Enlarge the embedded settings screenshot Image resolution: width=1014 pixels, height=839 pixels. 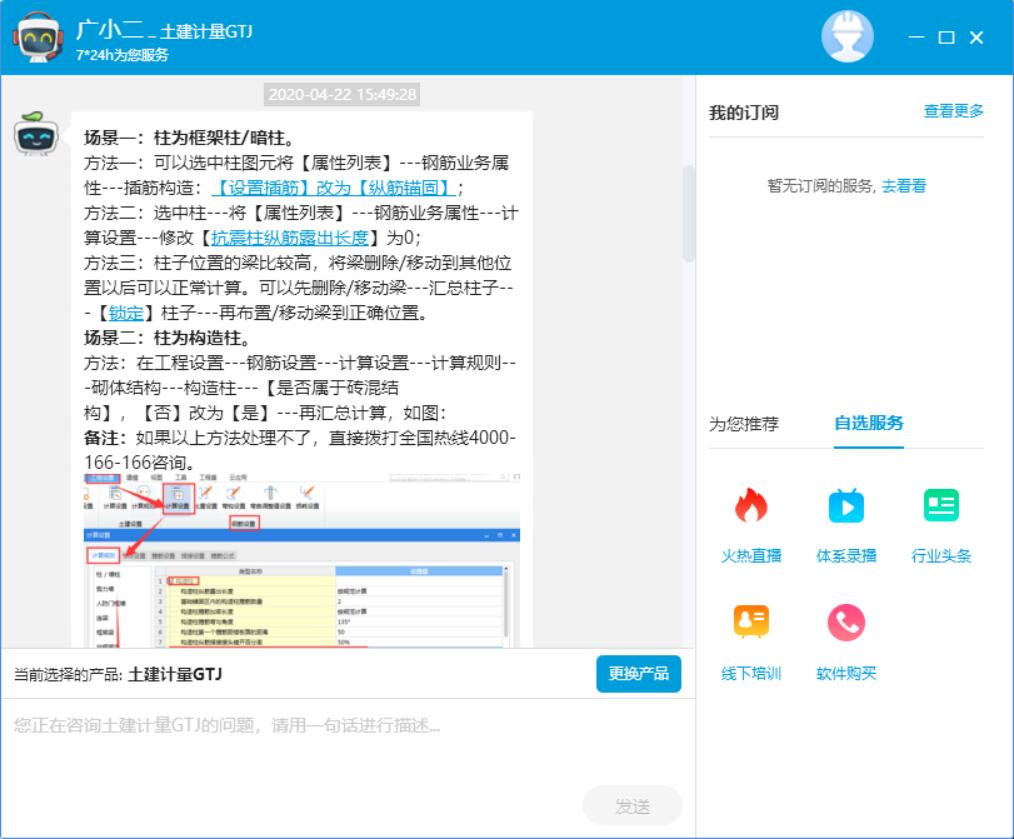tap(302, 560)
